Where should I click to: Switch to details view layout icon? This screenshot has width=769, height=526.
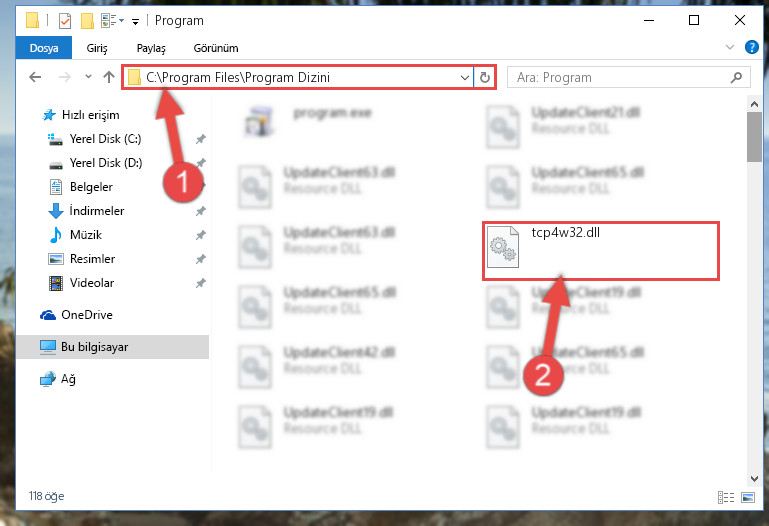pos(726,498)
